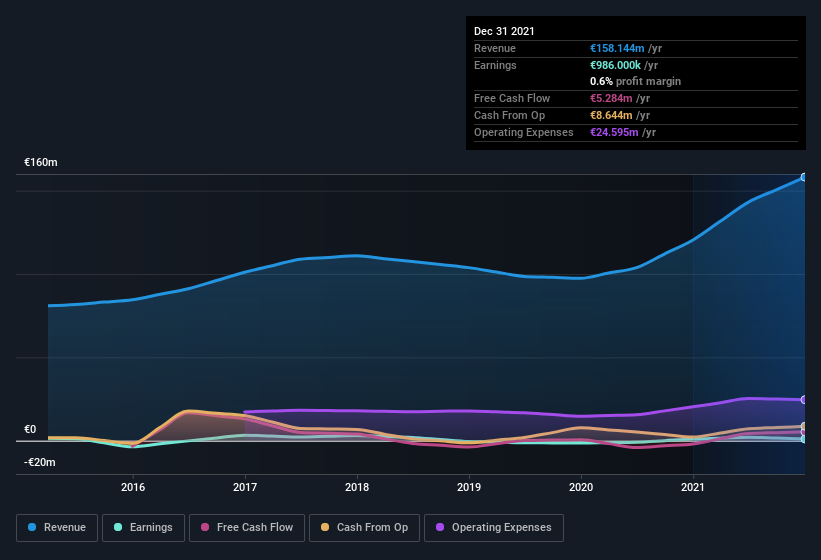This screenshot has height=560, width=821.
Task: Hide the Operating Expenses series
Action: pos(494,528)
